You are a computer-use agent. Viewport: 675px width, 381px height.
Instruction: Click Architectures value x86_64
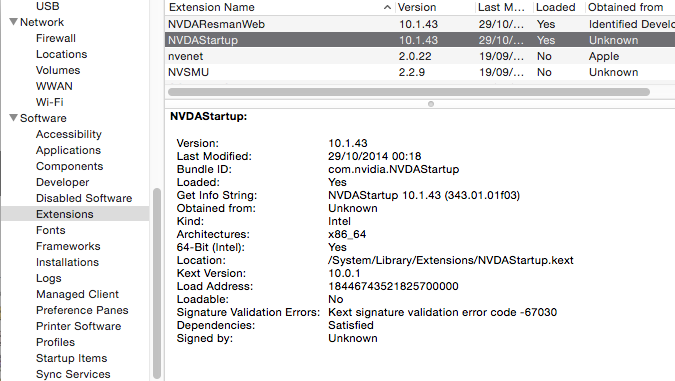click(347, 235)
